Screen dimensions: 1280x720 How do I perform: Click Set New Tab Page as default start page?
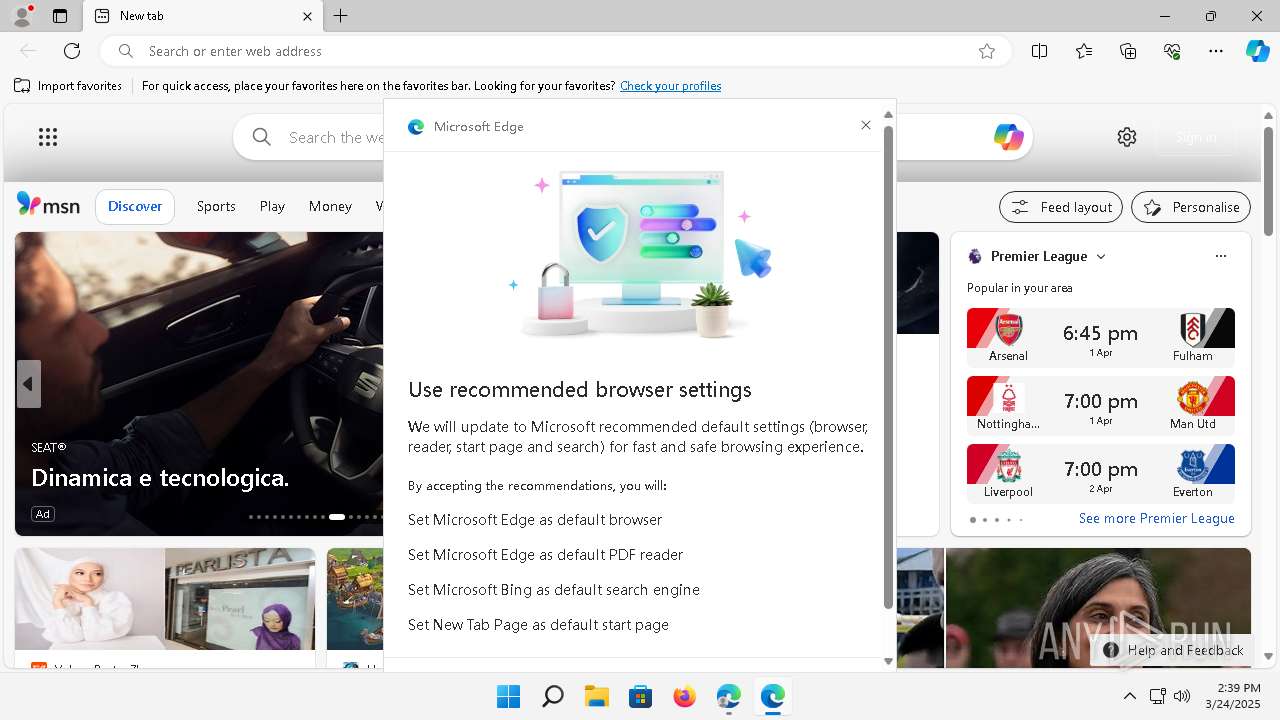tap(538, 625)
